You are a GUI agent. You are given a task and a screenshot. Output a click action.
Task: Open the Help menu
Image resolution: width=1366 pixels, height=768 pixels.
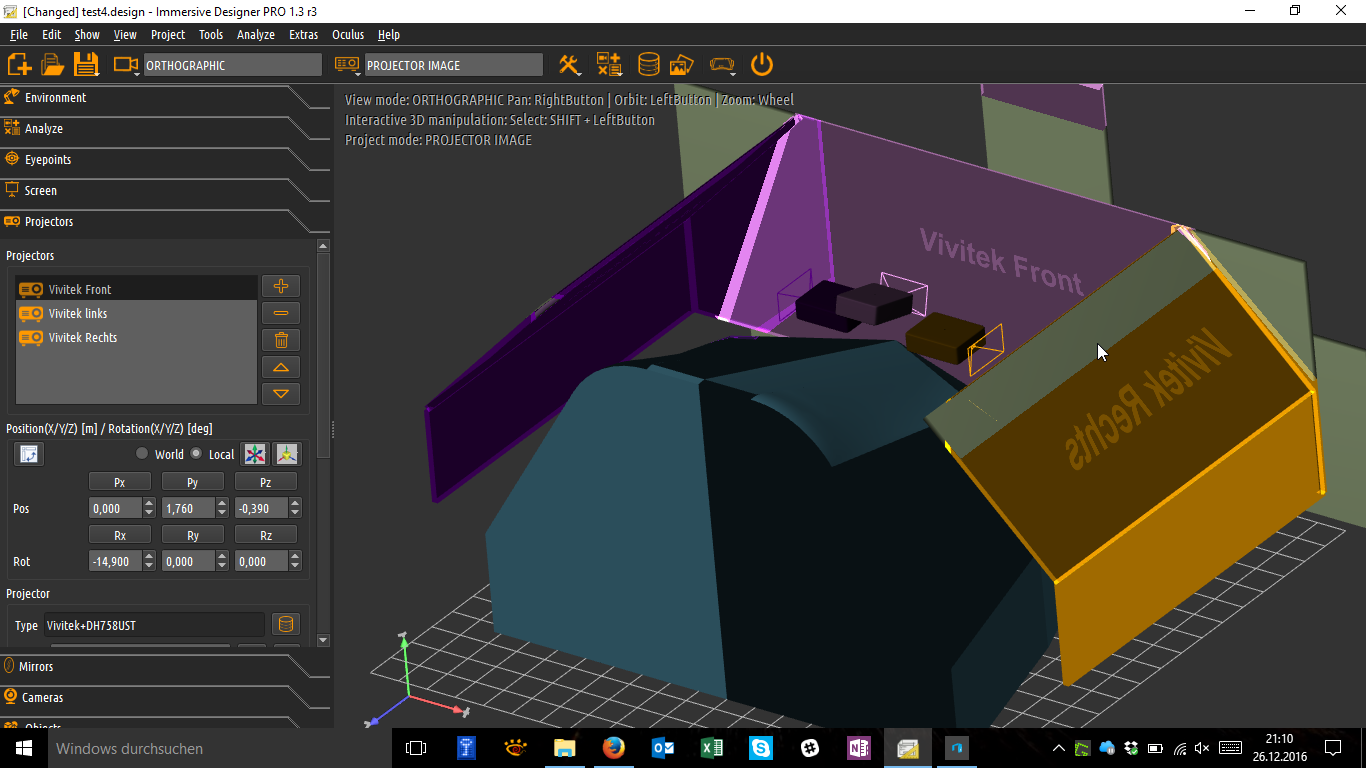389,34
